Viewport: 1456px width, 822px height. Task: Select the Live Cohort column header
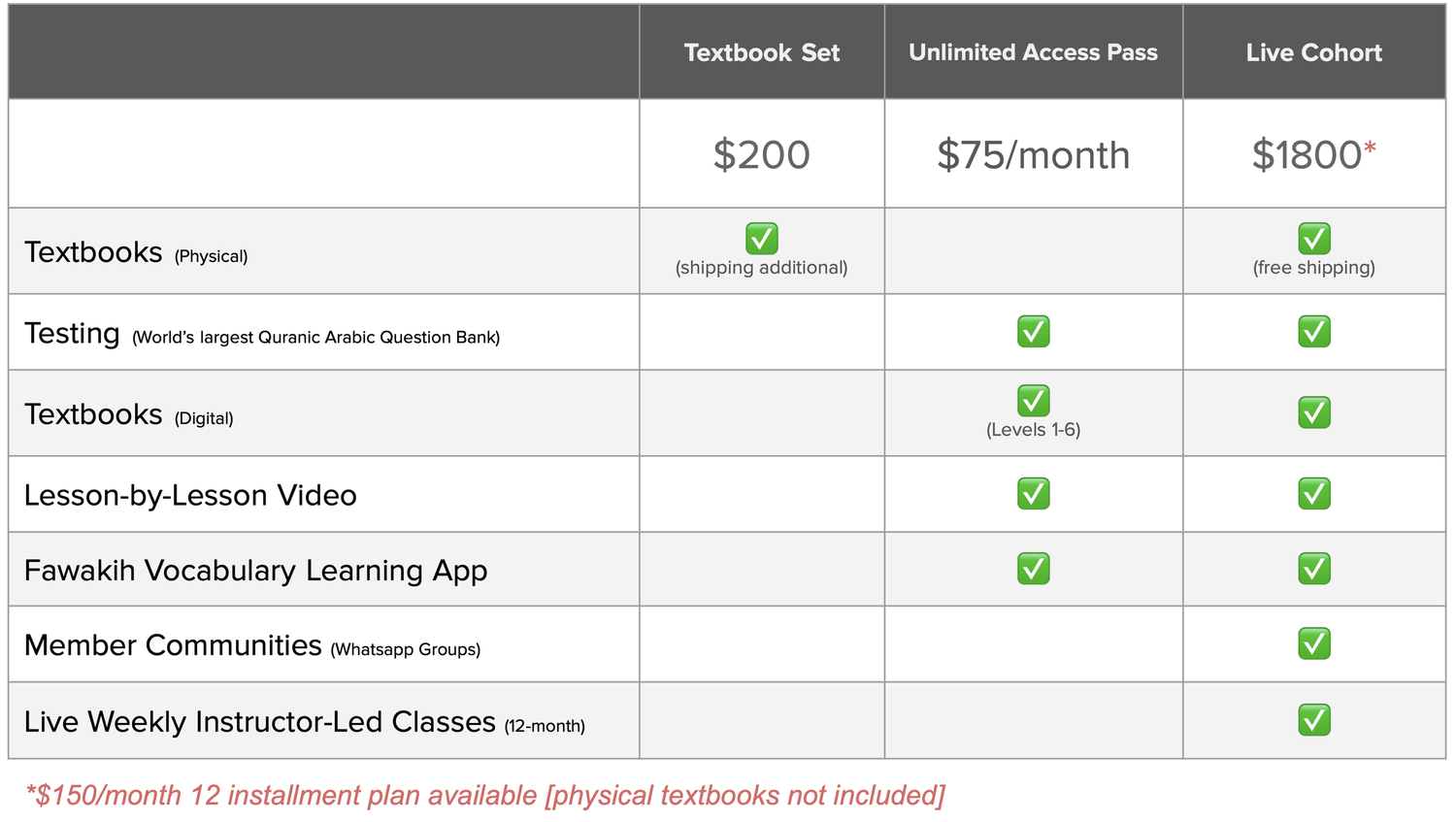[x=1313, y=52]
